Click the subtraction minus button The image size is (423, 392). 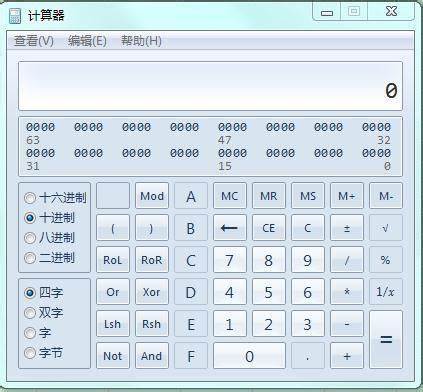pyautogui.click(x=347, y=324)
